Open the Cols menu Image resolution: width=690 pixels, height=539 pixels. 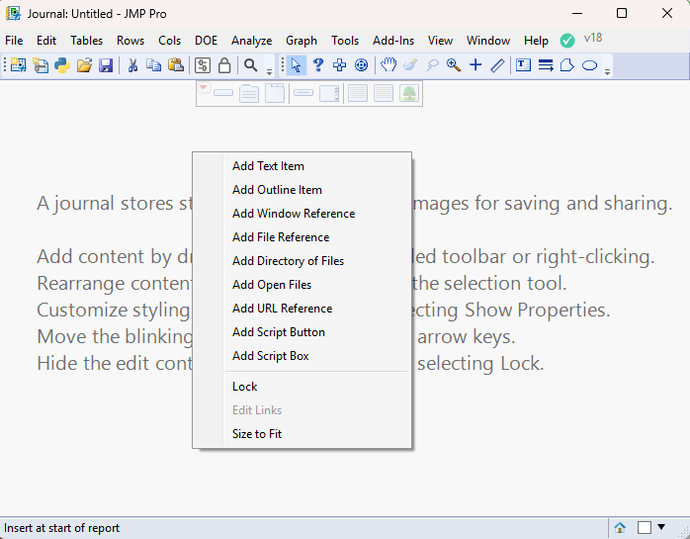click(169, 40)
